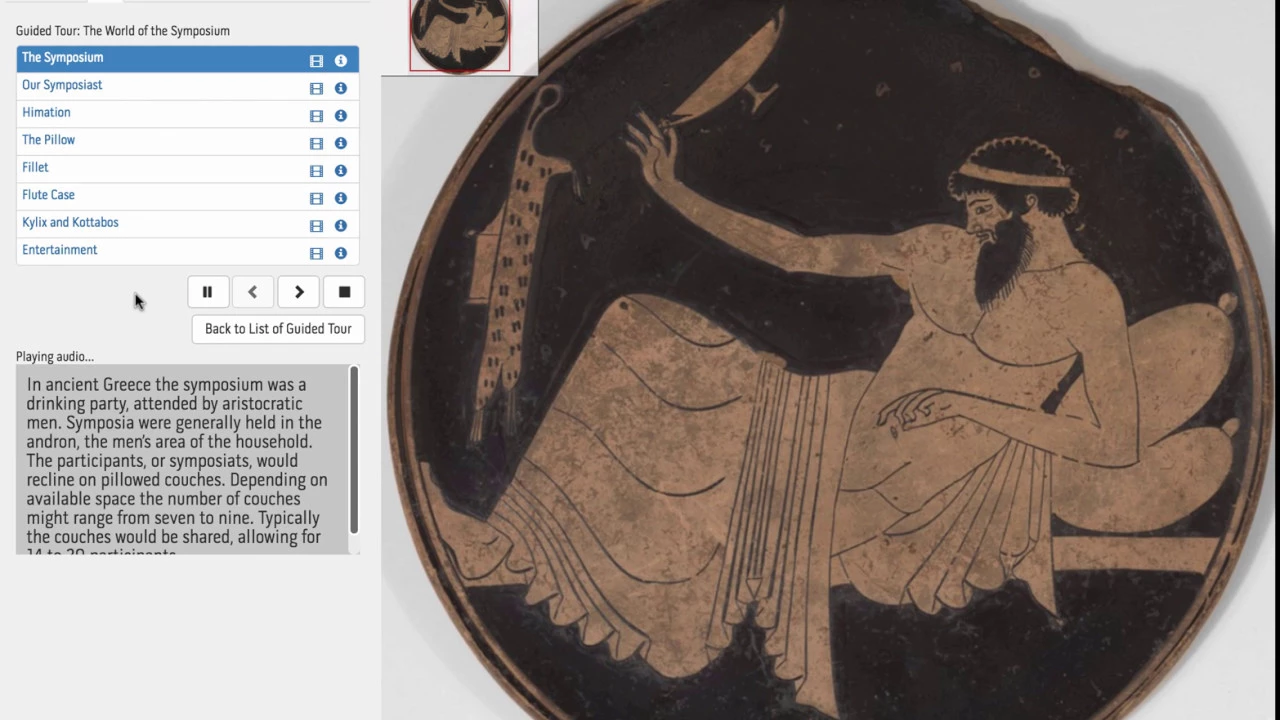Click the film icon for Entertainment
1280x720 pixels.
[316, 253]
